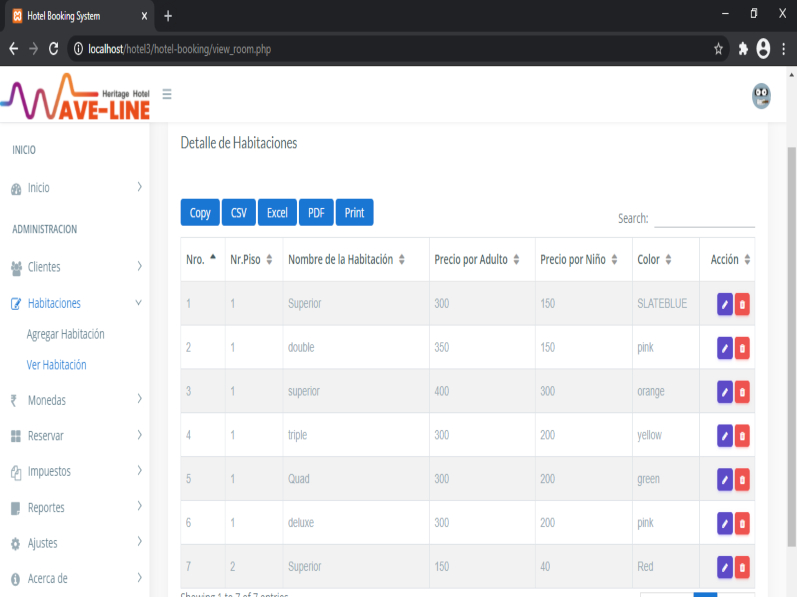Screen dimensions: 797x597
Task: Toggle the sidebar hamburger menu icon
Action: coord(167,94)
